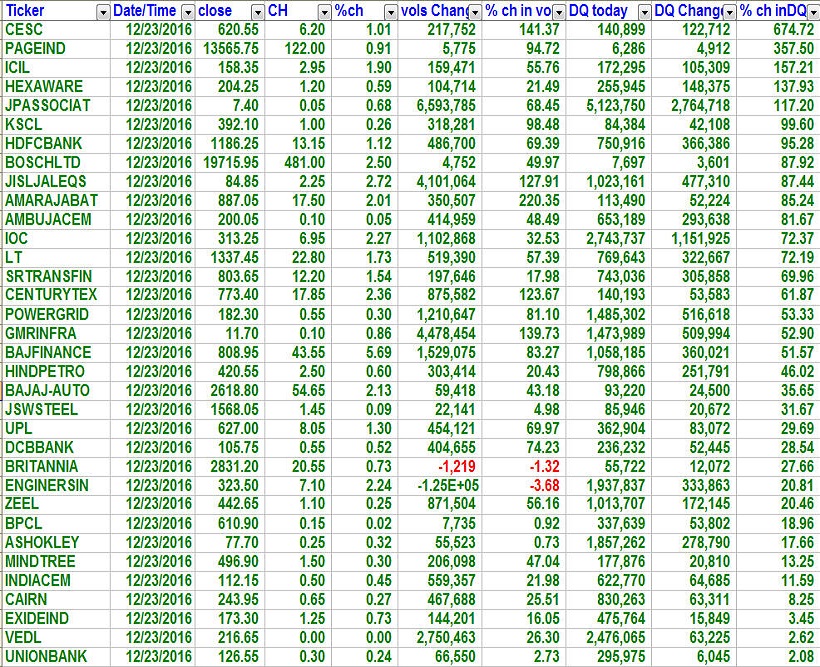Select the POWERGRID ticker cell
Viewport: 820px width, 667px height.
55,314
